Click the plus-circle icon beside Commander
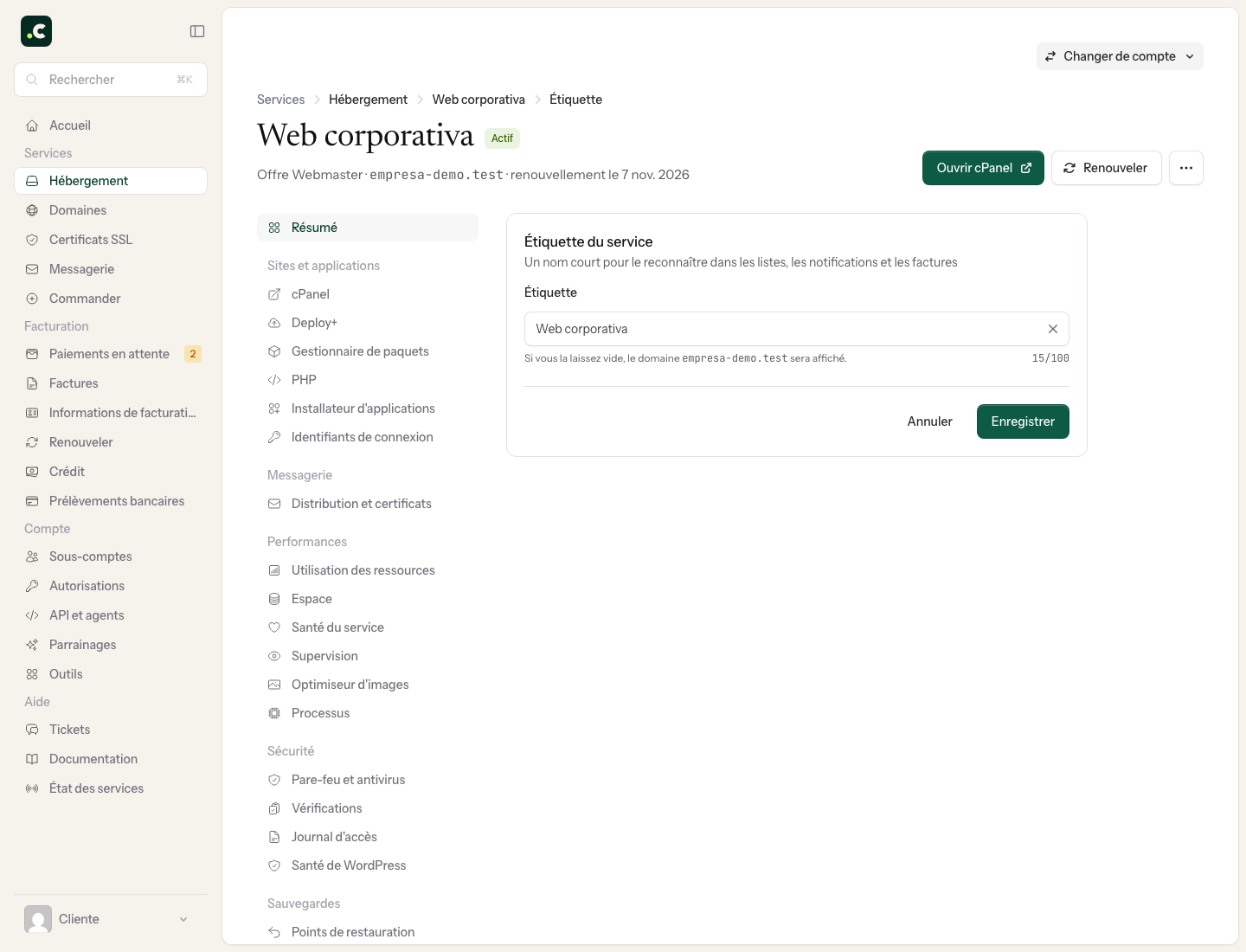 32,299
